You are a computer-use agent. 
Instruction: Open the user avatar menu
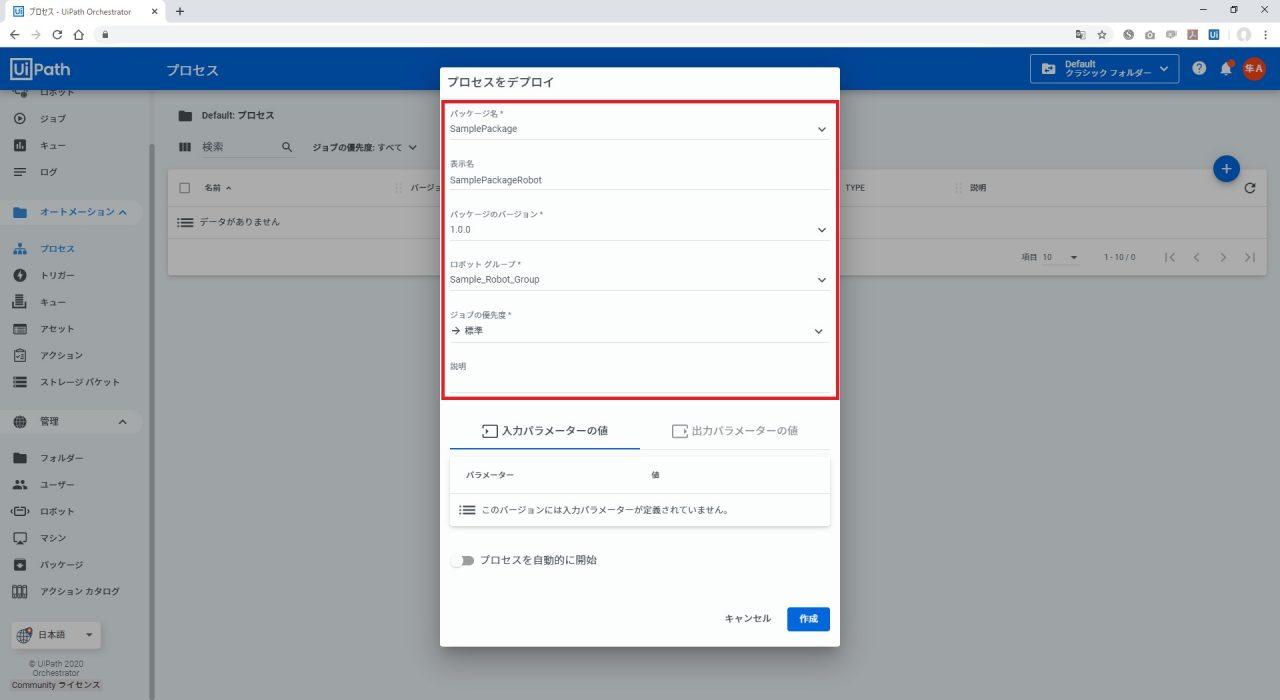(x=1254, y=68)
